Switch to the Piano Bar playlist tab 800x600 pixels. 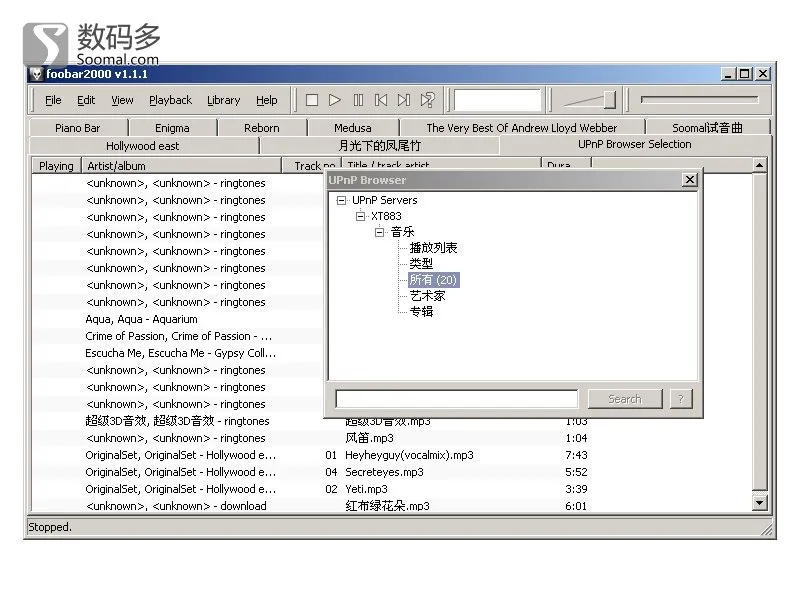click(78, 128)
